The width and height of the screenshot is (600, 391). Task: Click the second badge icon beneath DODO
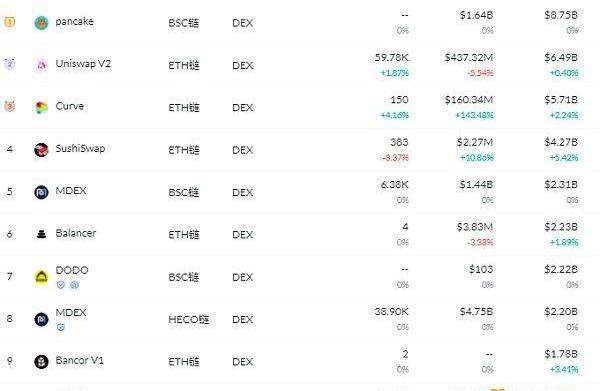pyautogui.click(x=74, y=285)
